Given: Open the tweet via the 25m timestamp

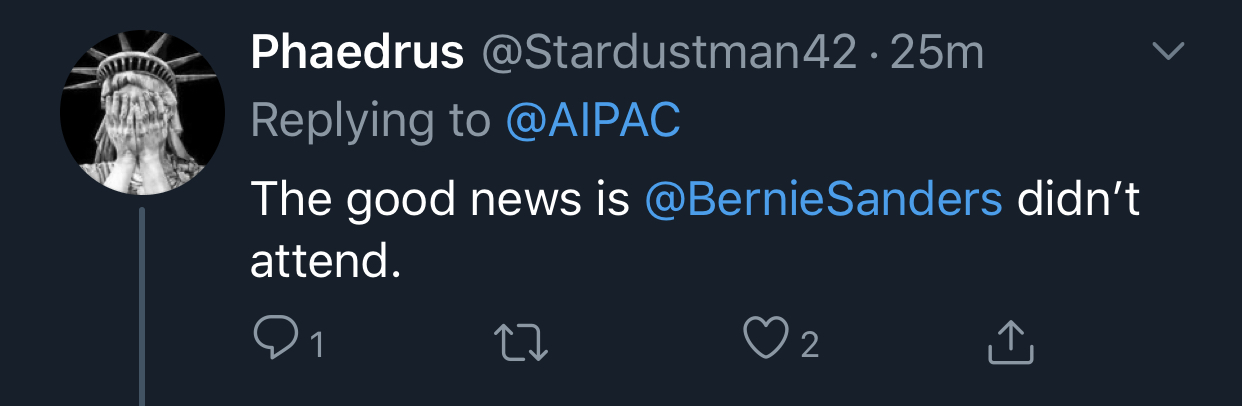Looking at the screenshot, I should (937, 53).
